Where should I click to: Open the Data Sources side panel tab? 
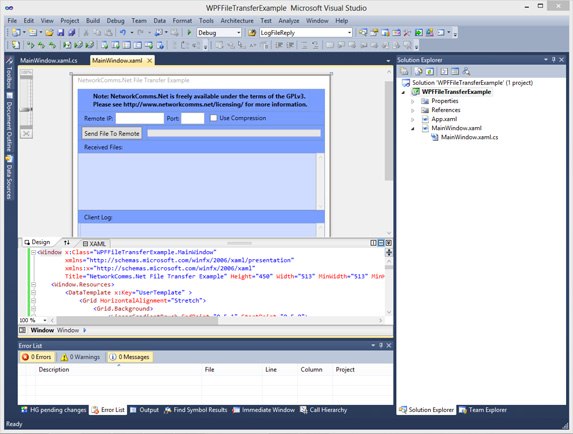[x=9, y=178]
